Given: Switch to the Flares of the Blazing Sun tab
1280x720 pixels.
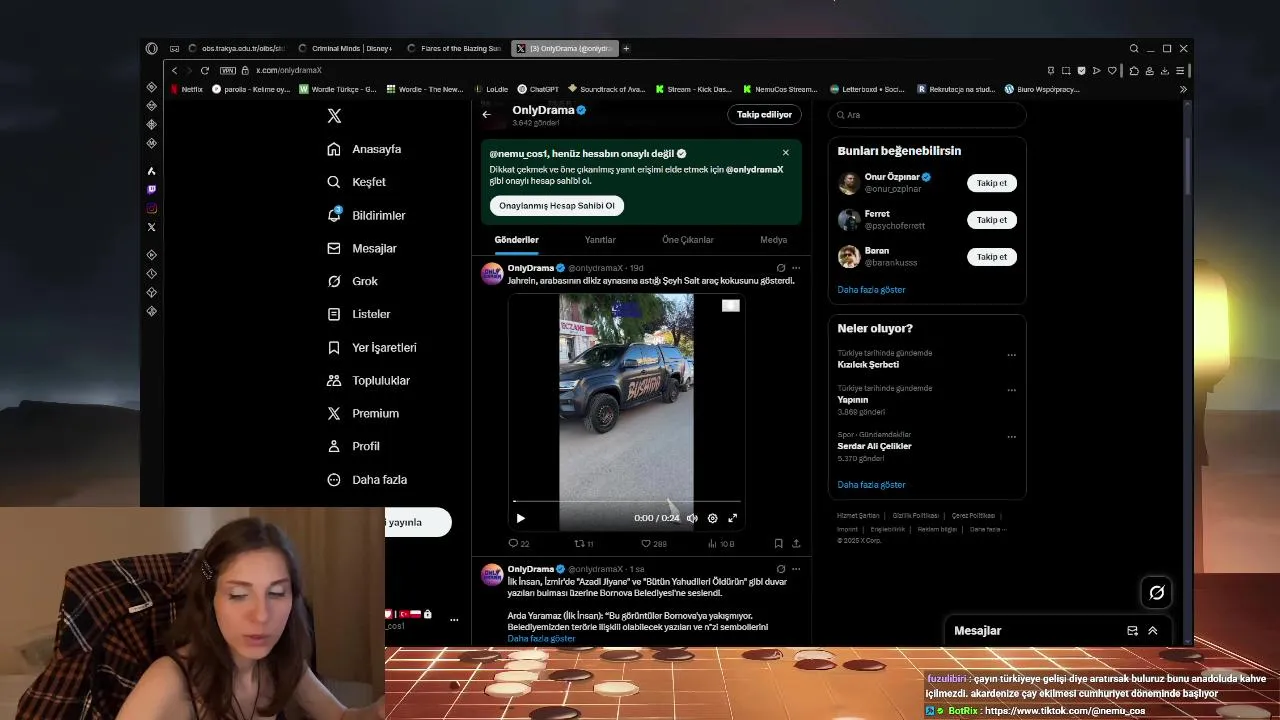Looking at the screenshot, I should coord(454,48).
